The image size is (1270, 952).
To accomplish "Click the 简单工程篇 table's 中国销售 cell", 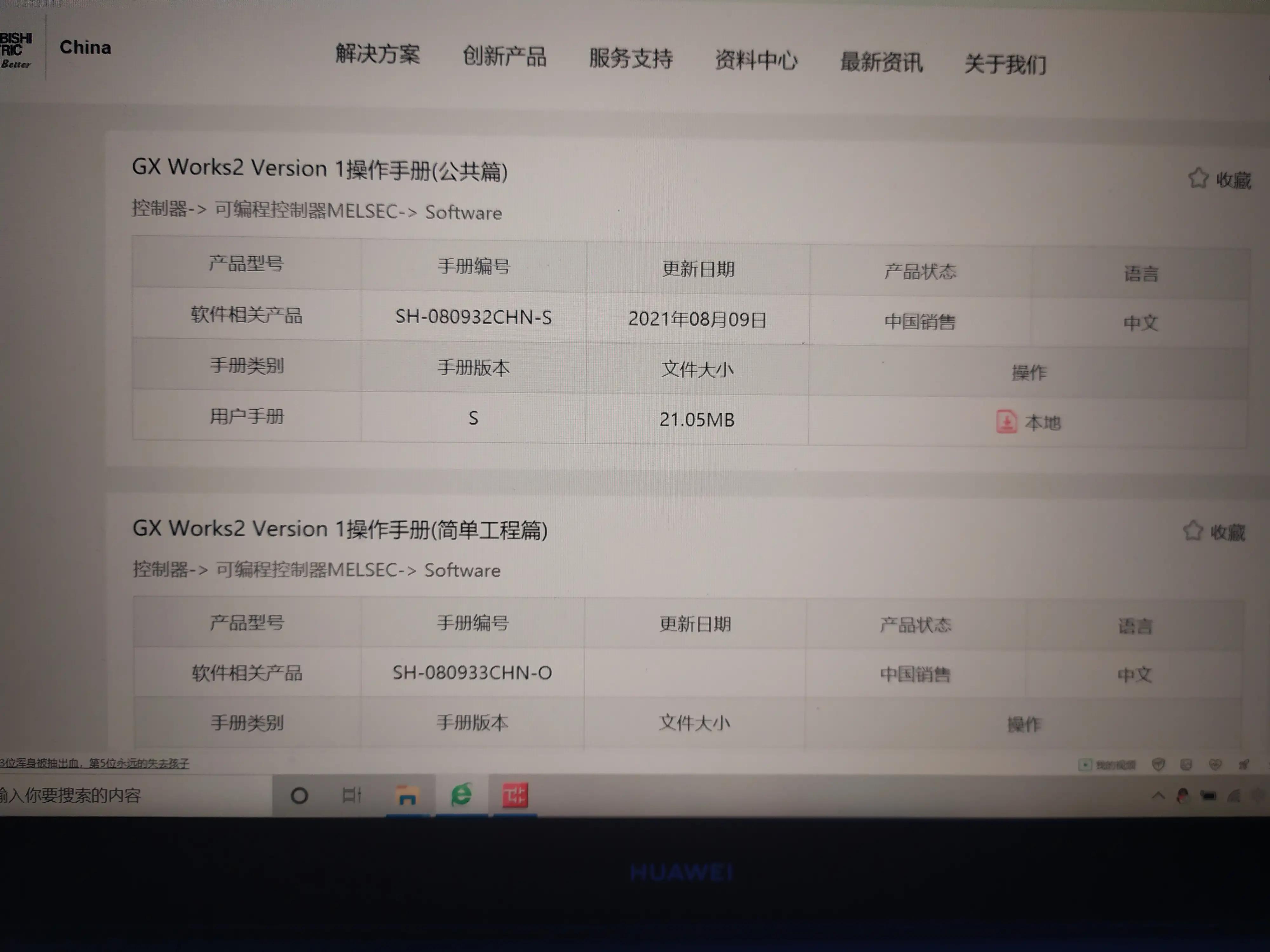I will pos(915,674).
